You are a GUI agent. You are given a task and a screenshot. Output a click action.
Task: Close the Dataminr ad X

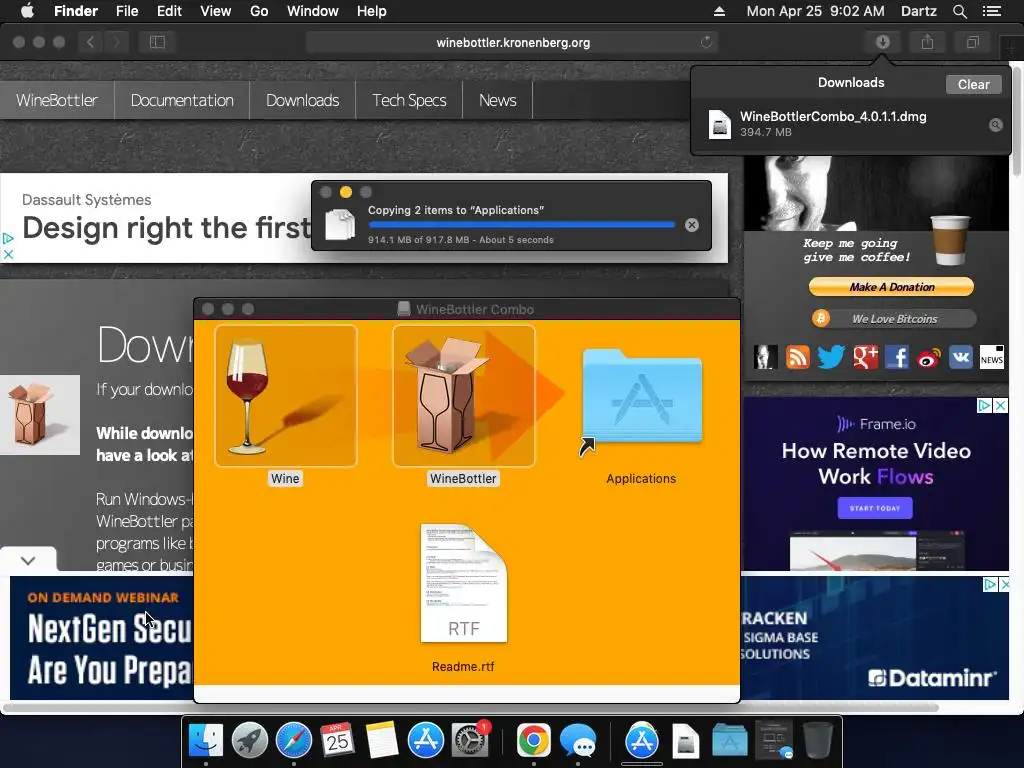pyautogui.click(x=1004, y=584)
